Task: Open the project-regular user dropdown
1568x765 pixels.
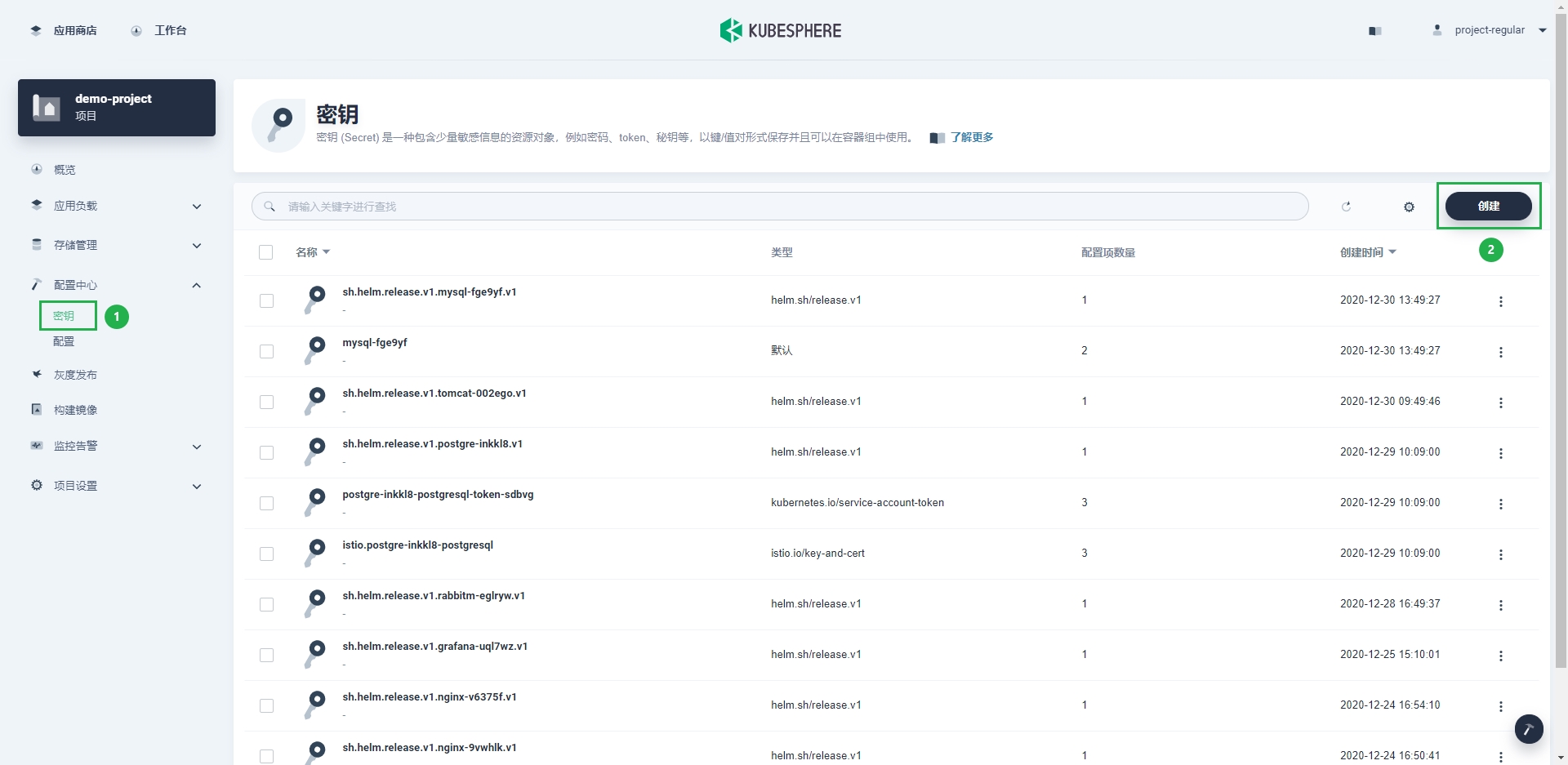Action: [1489, 30]
